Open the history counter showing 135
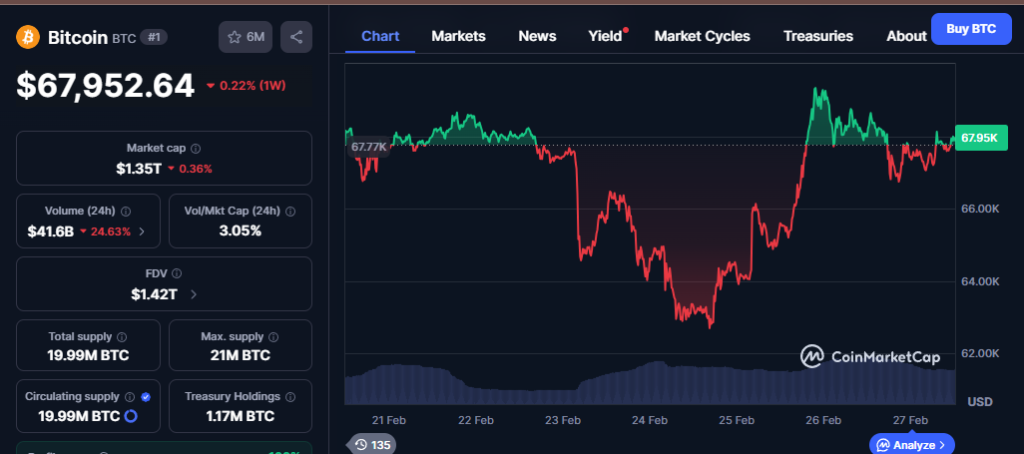This screenshot has height=454, width=1024. click(x=370, y=444)
